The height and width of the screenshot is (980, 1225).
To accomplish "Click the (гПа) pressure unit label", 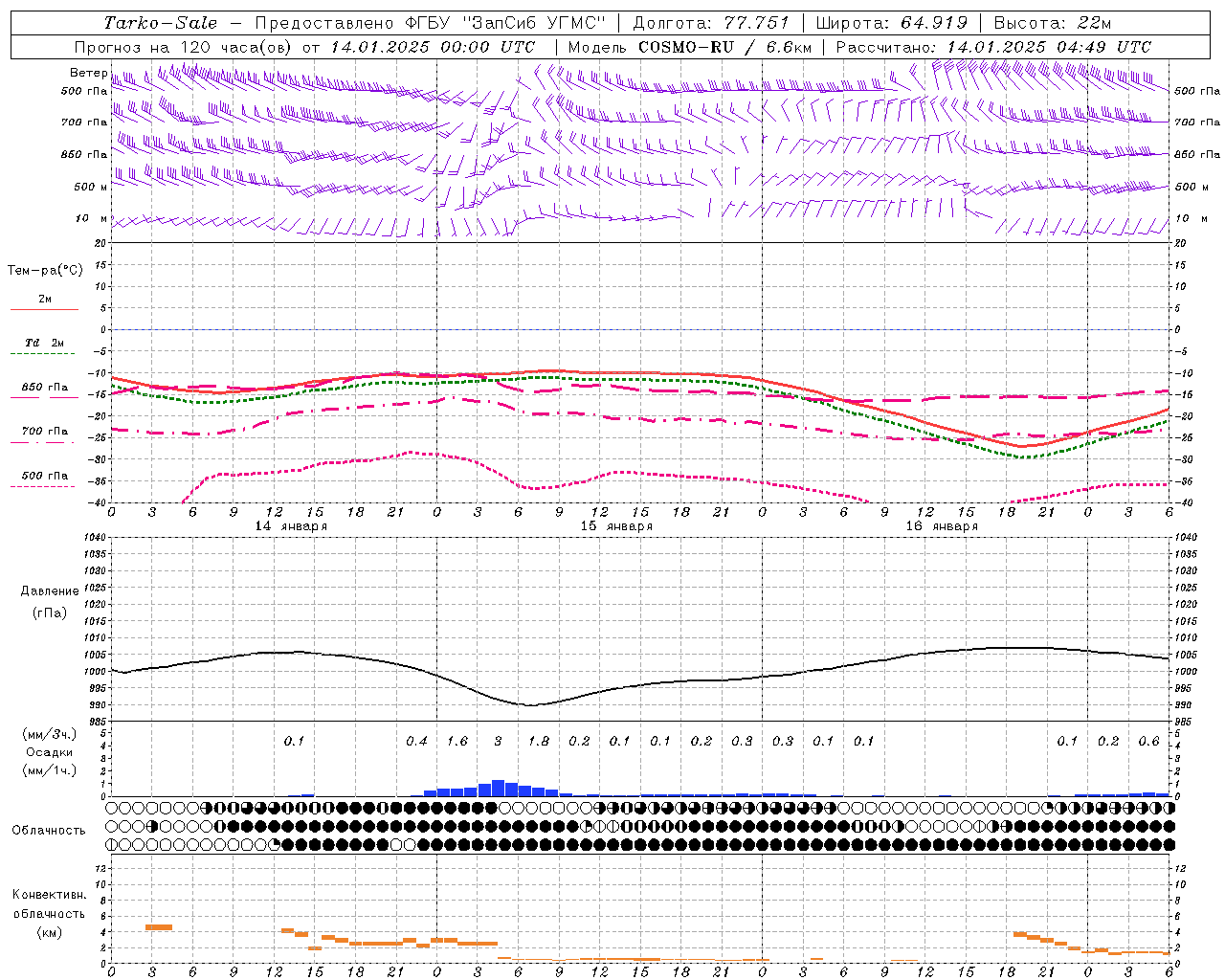I will 50,613.
